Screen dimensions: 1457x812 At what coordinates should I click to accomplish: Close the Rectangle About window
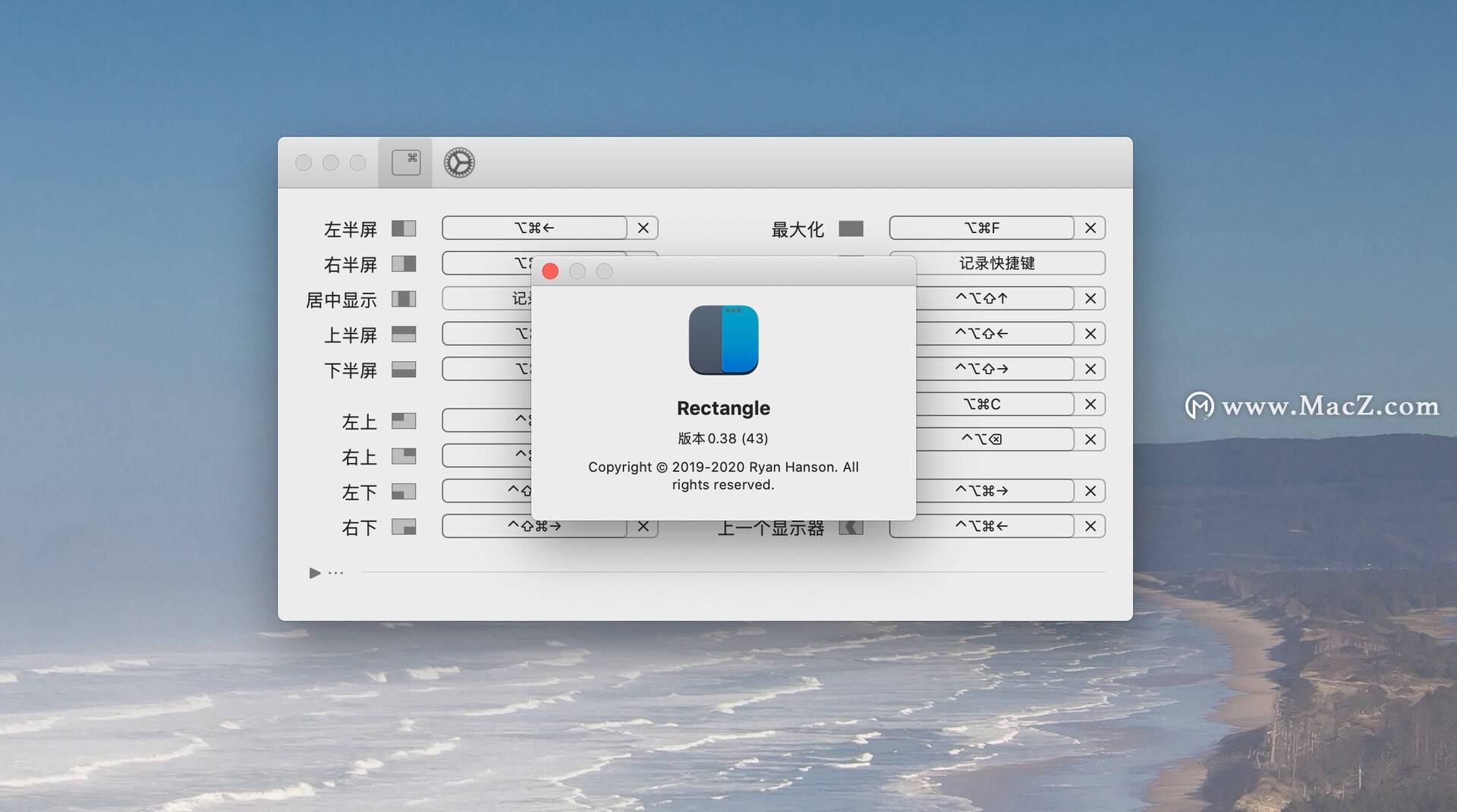(x=550, y=272)
